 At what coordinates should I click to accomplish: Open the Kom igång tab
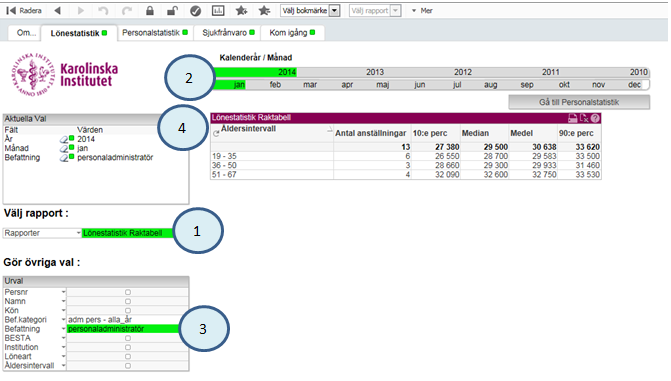[292, 33]
